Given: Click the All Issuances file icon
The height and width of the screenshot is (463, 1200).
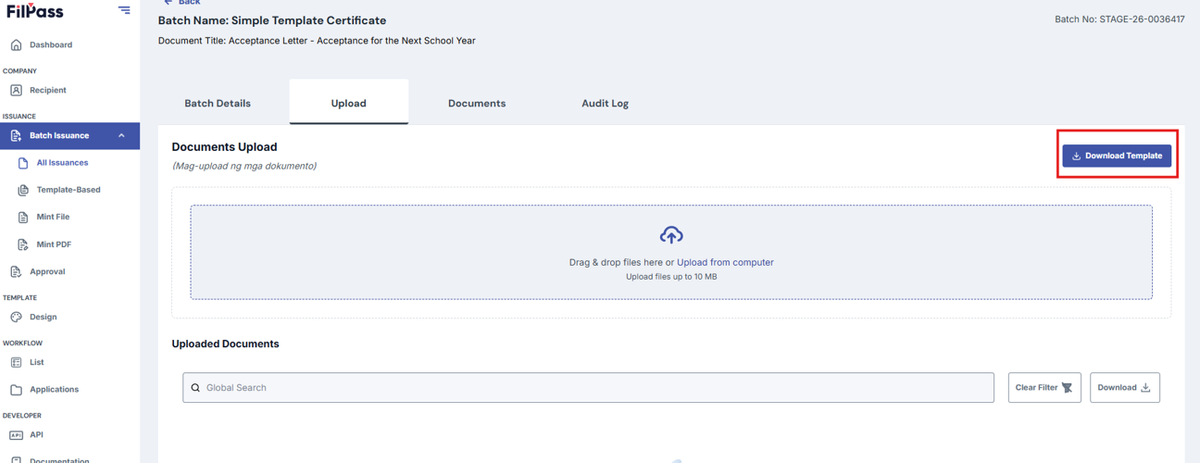Looking at the screenshot, I should [x=24, y=162].
